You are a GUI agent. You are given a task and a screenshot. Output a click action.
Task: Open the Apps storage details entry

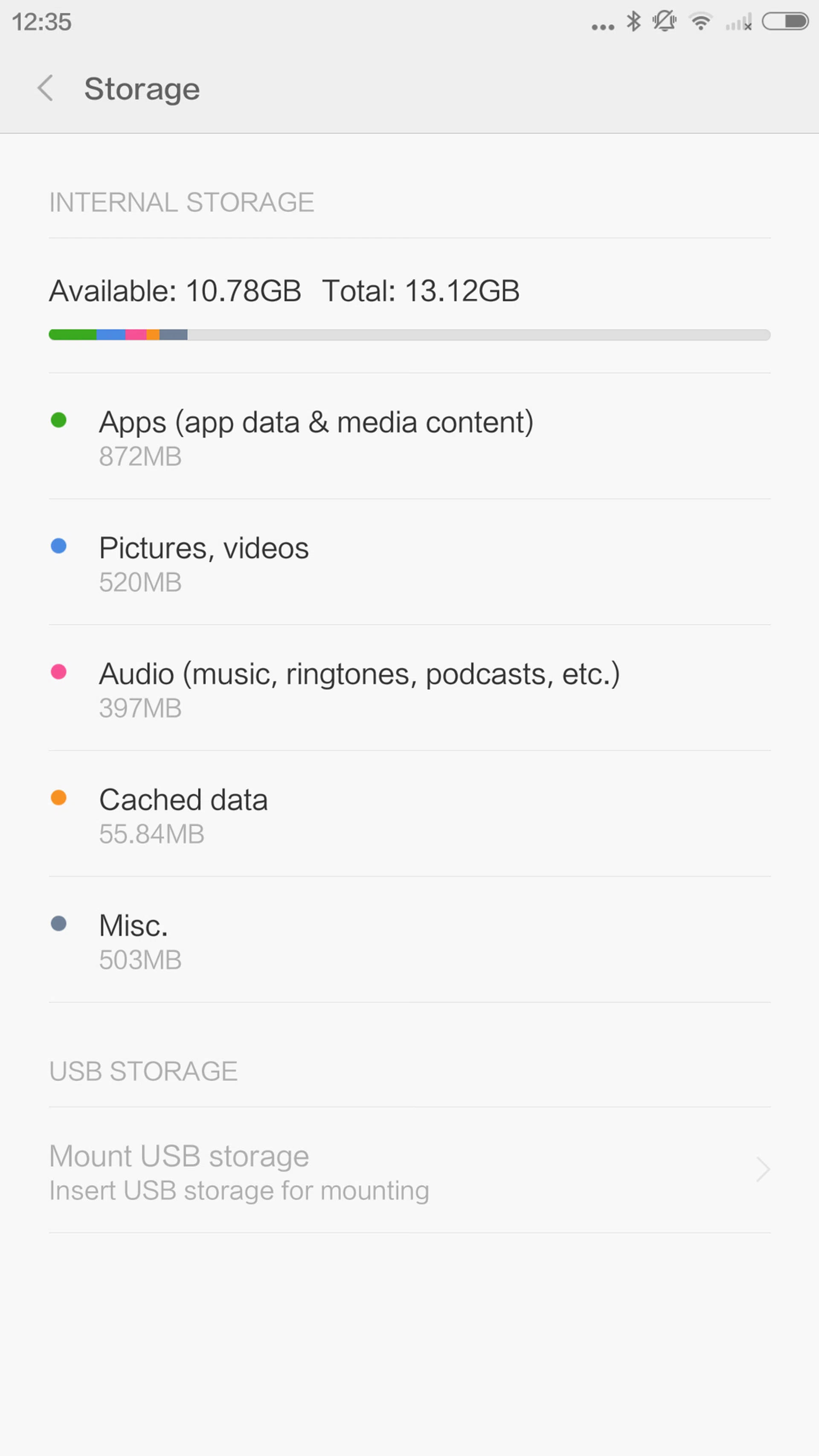coord(317,436)
